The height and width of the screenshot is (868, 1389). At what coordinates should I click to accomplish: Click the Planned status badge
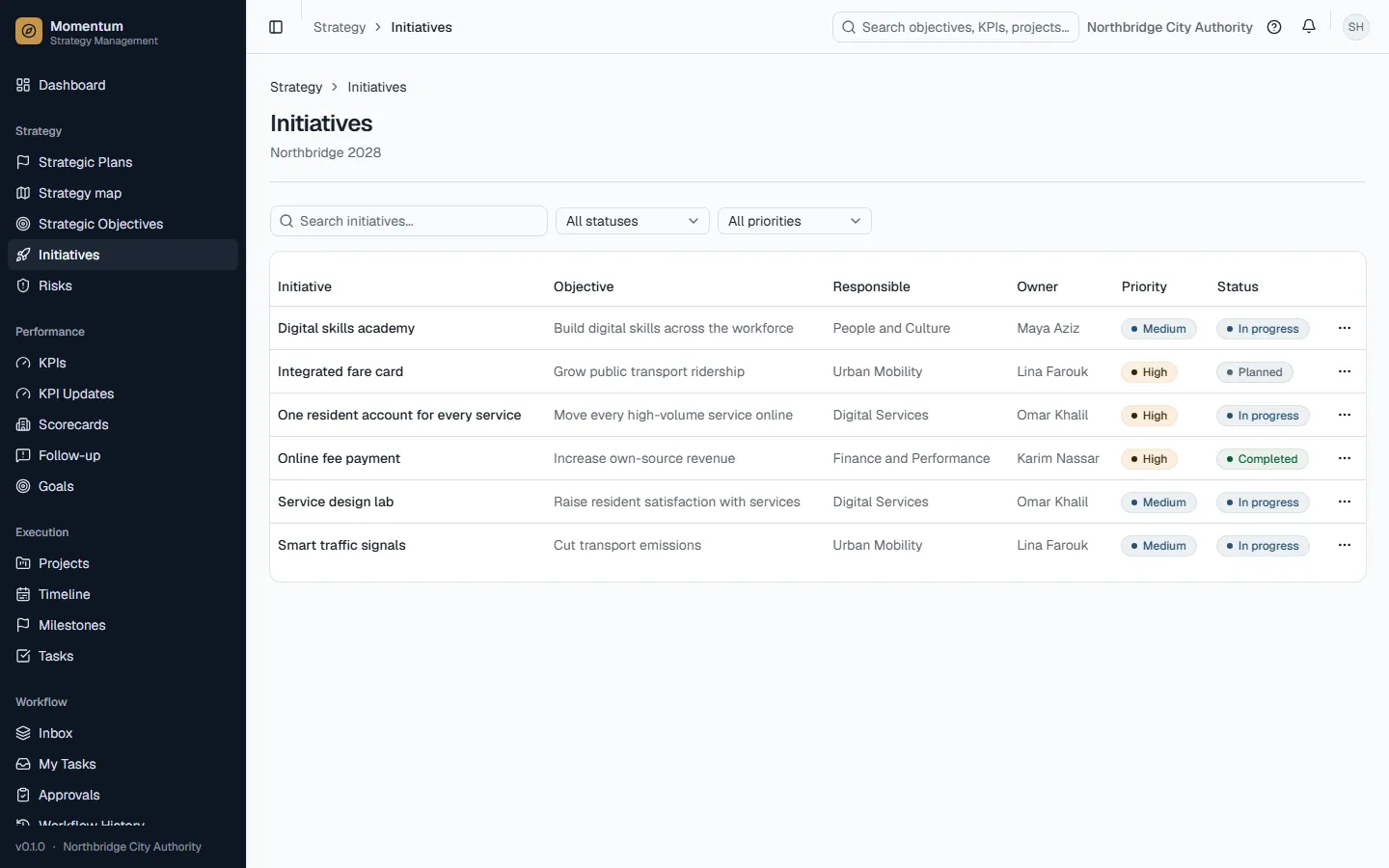(x=1254, y=372)
